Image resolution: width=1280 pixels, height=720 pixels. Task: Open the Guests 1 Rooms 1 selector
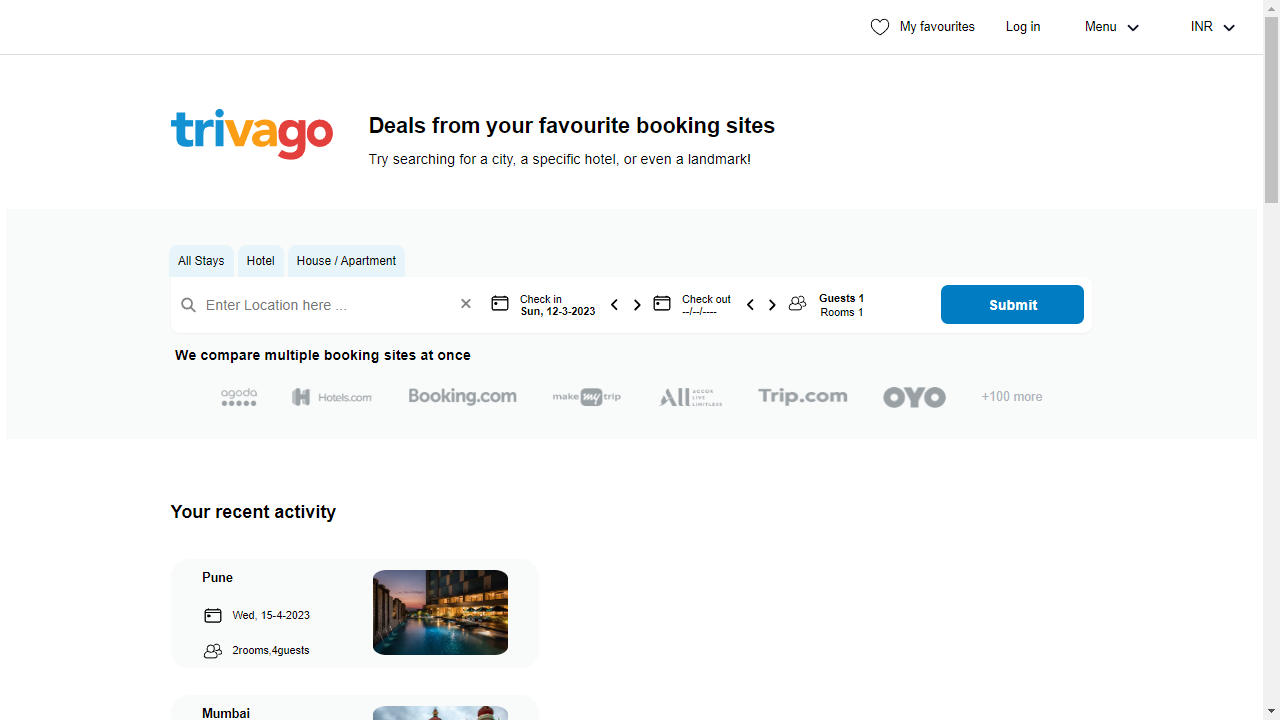[x=841, y=305]
